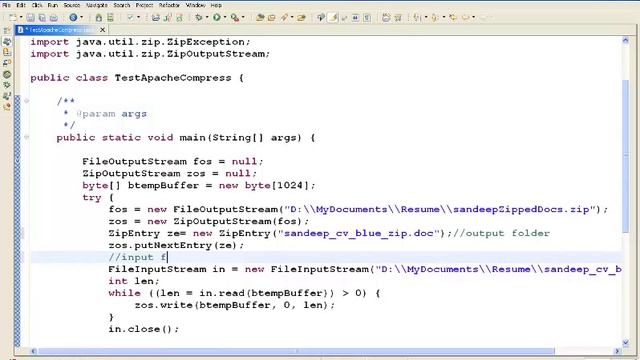Image resolution: width=640 pixels, height=360 pixels.
Task: Click the Save All toolbar icon
Action: (x=42, y=18)
